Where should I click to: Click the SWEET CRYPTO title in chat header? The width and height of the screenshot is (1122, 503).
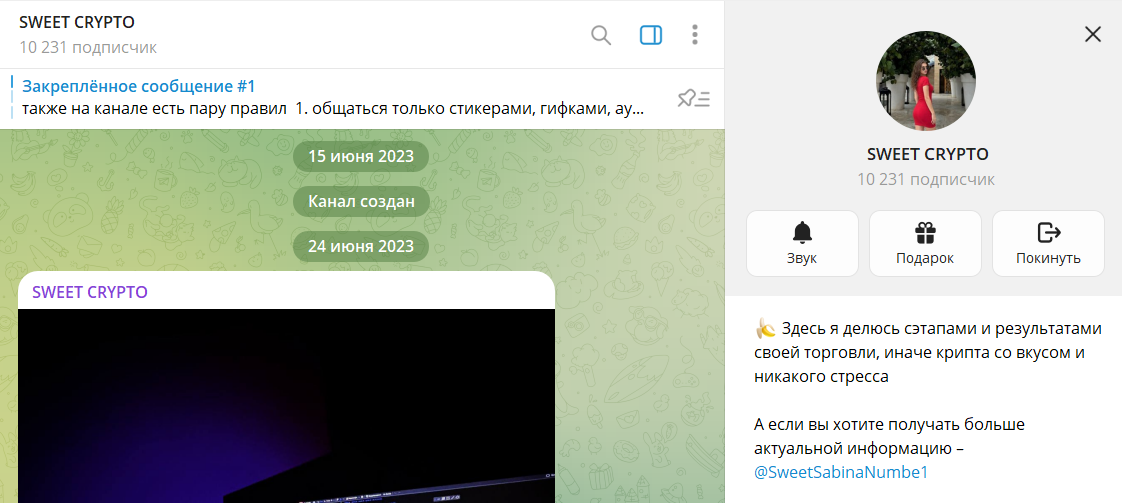point(77,22)
